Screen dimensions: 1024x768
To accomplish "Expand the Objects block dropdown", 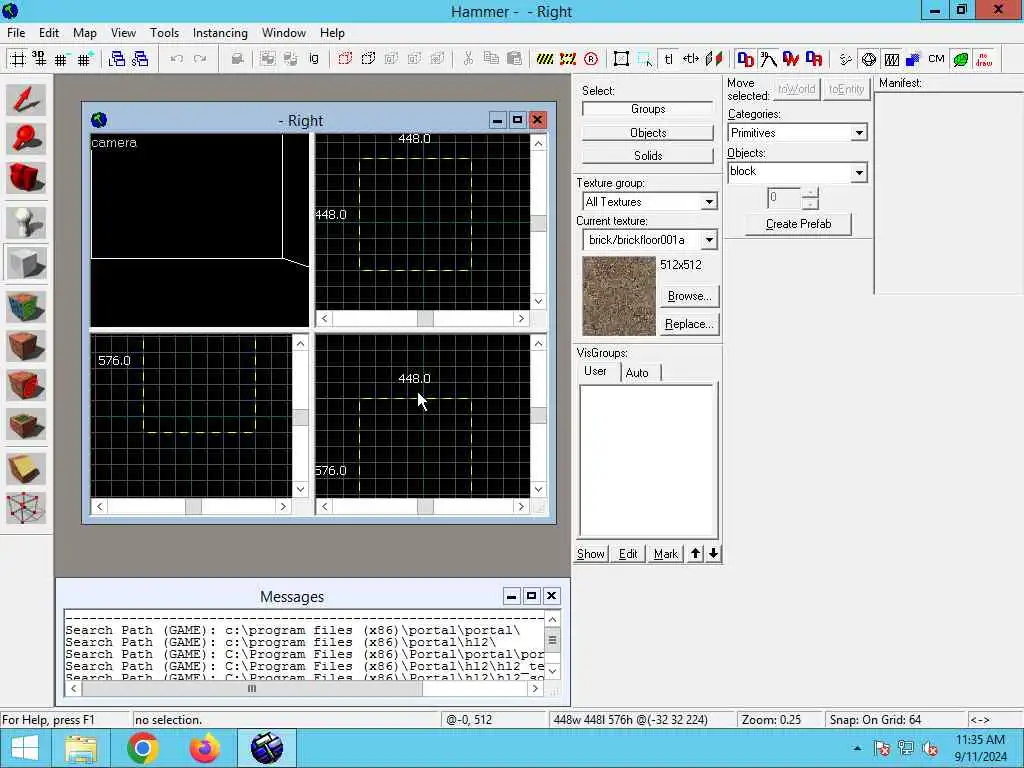I will tap(859, 172).
